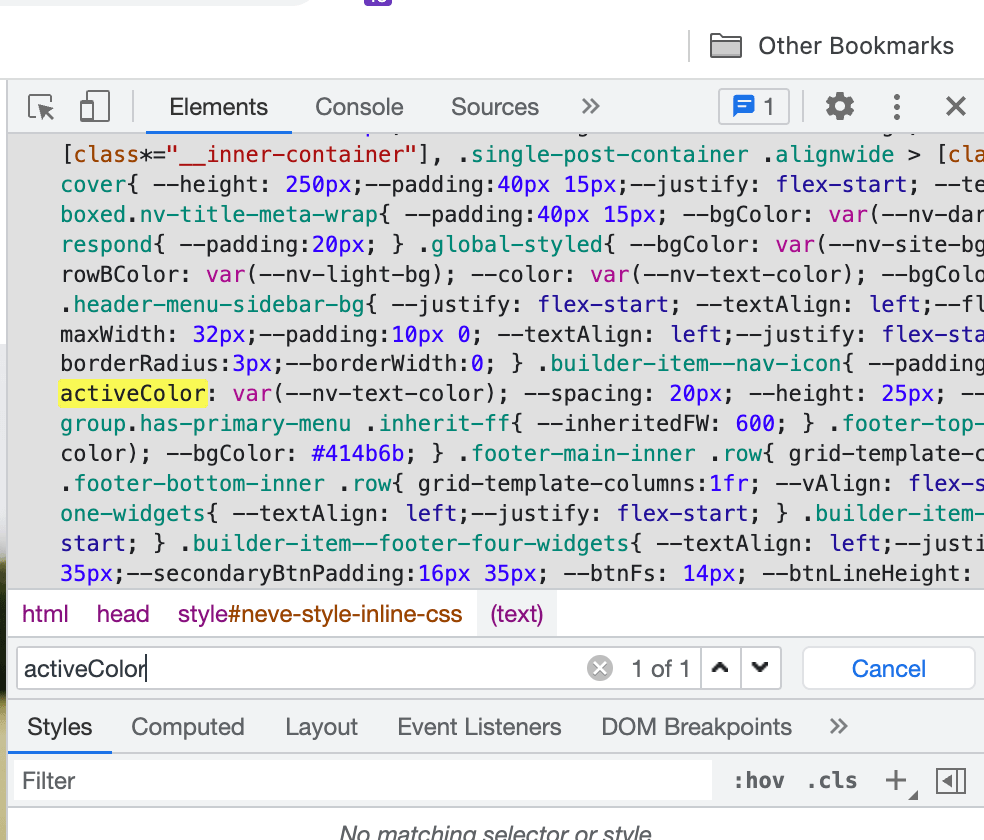
Task: Select the (text) breadcrumb
Action: 516,614
